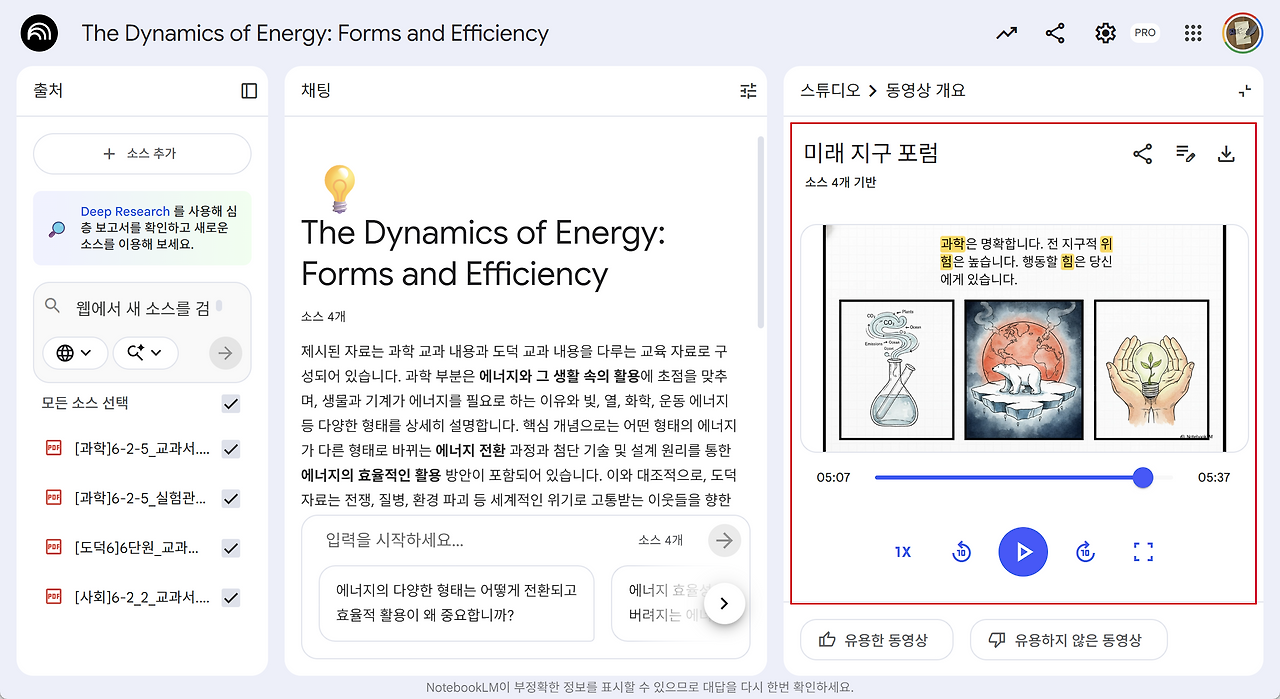The image size is (1280, 699).
Task: Click the video thumbnail frame
Action: coord(1023,339)
